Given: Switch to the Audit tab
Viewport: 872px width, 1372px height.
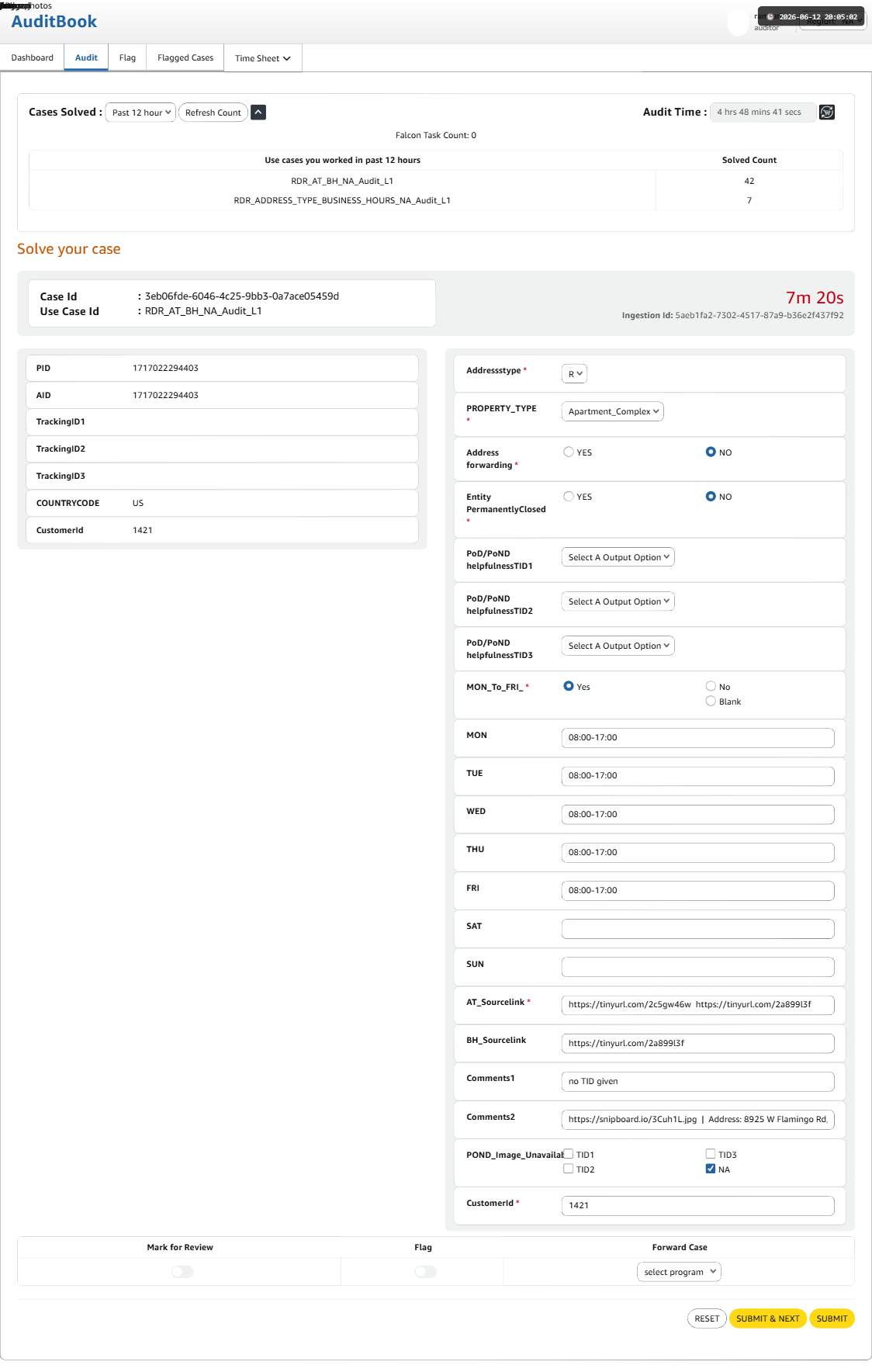Looking at the screenshot, I should pyautogui.click(x=86, y=58).
